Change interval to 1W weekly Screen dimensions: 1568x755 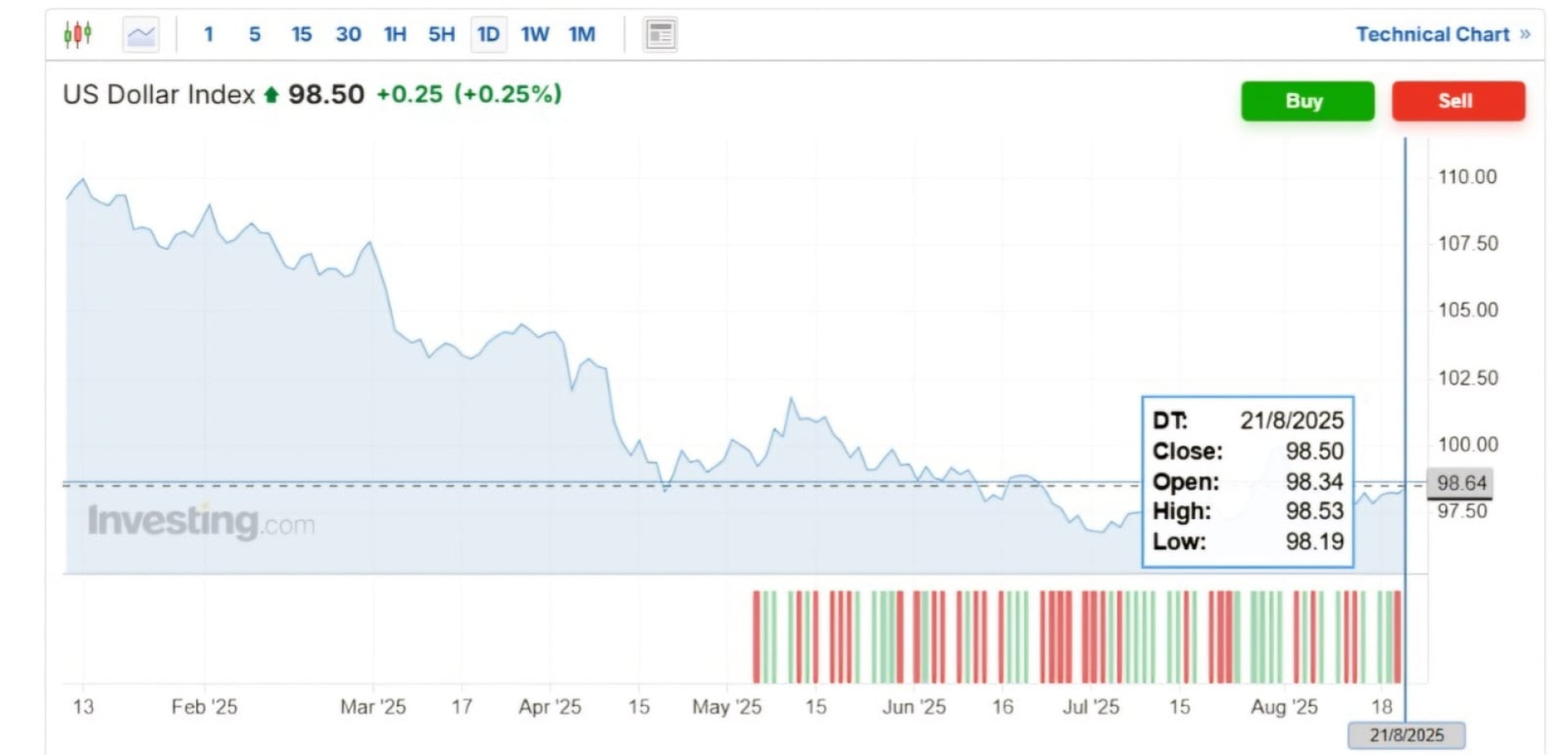pos(535,34)
